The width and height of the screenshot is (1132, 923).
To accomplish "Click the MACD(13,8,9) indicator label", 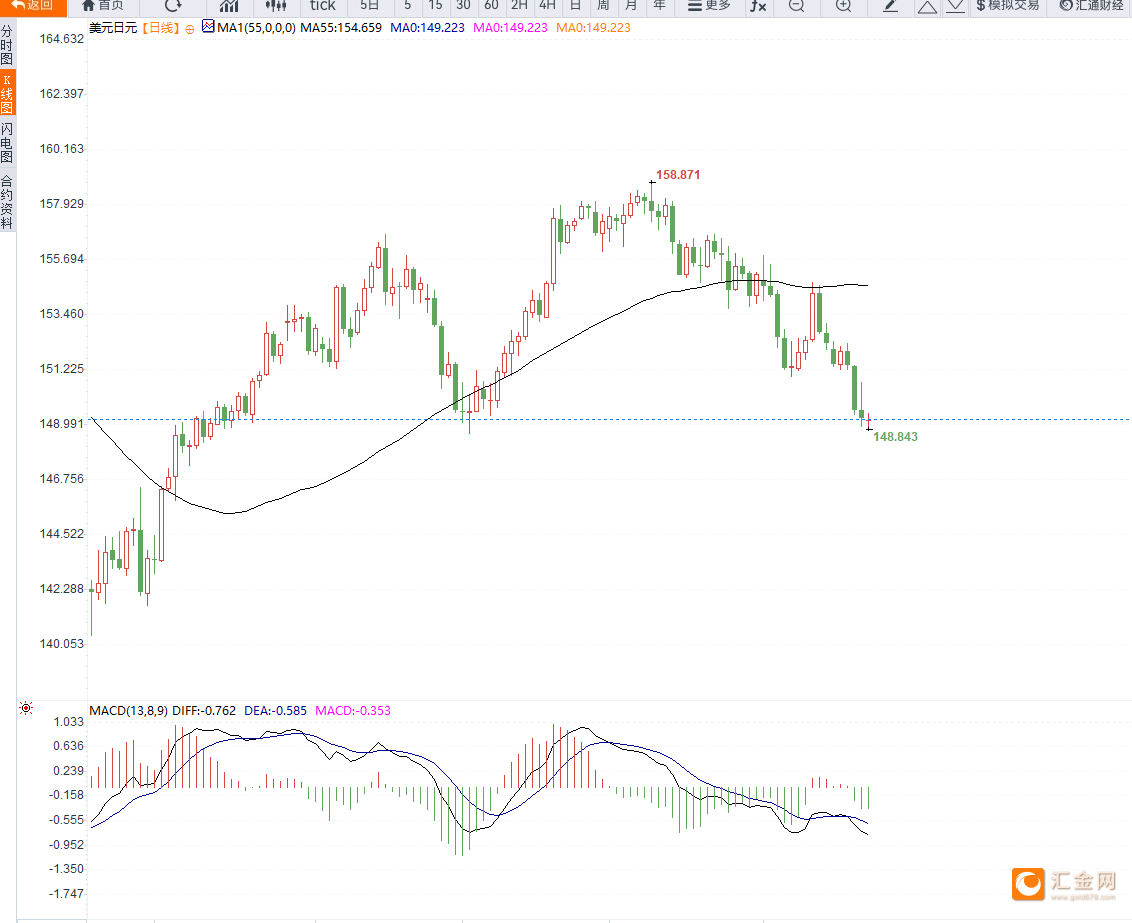I will [x=129, y=711].
